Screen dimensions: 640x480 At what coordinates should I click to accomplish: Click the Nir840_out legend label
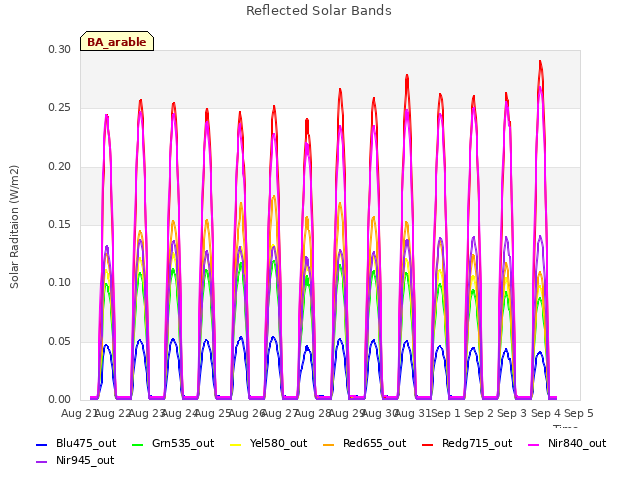[577, 443]
